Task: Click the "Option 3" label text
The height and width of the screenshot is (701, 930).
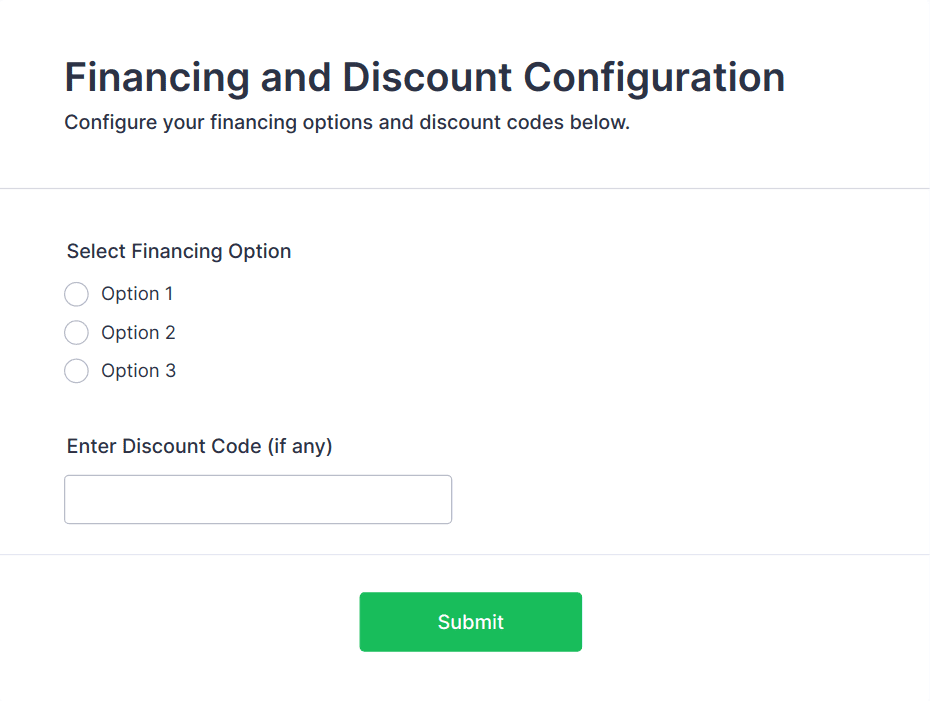Action: (x=138, y=371)
